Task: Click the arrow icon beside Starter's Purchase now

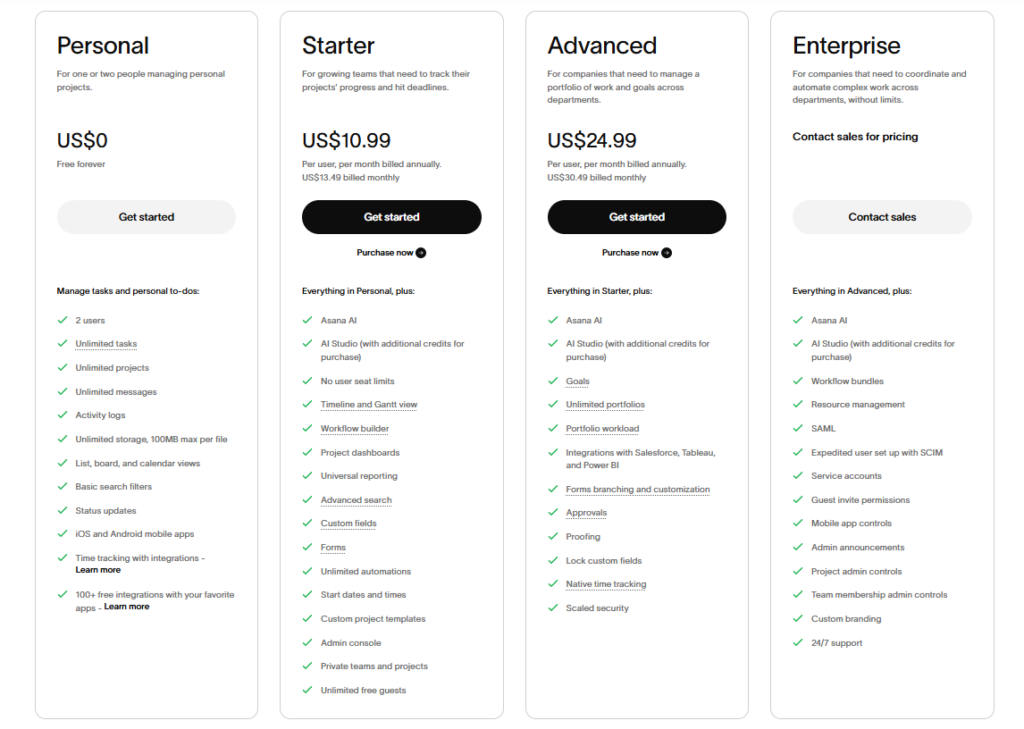Action: (x=421, y=253)
